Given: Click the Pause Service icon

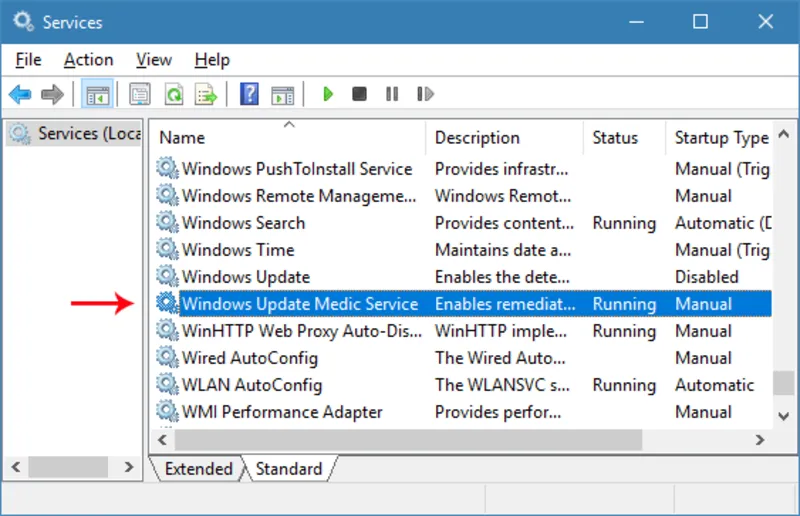Looking at the screenshot, I should click(x=392, y=95).
